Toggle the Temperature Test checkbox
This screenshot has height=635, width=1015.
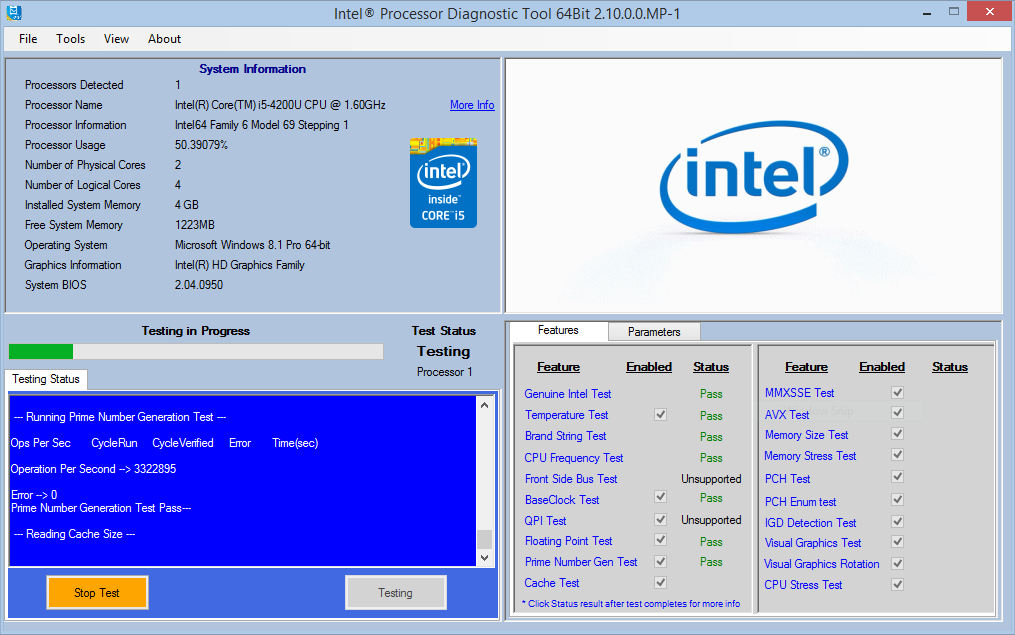pyautogui.click(x=660, y=414)
